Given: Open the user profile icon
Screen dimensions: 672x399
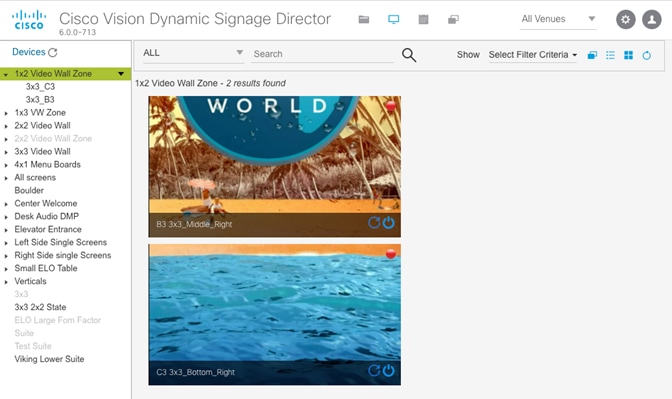Looking at the screenshot, I should (651, 19).
